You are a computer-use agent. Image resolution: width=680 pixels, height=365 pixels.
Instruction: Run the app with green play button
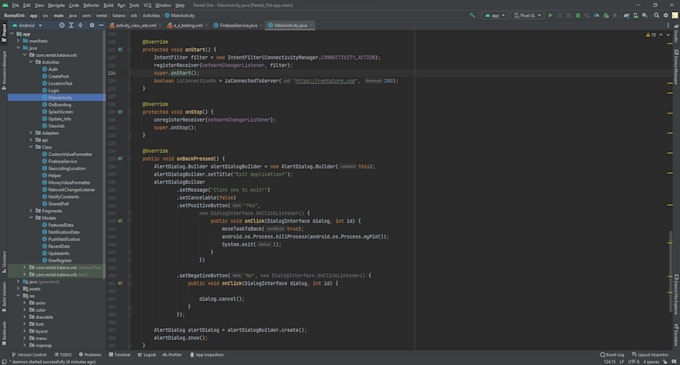coord(550,15)
